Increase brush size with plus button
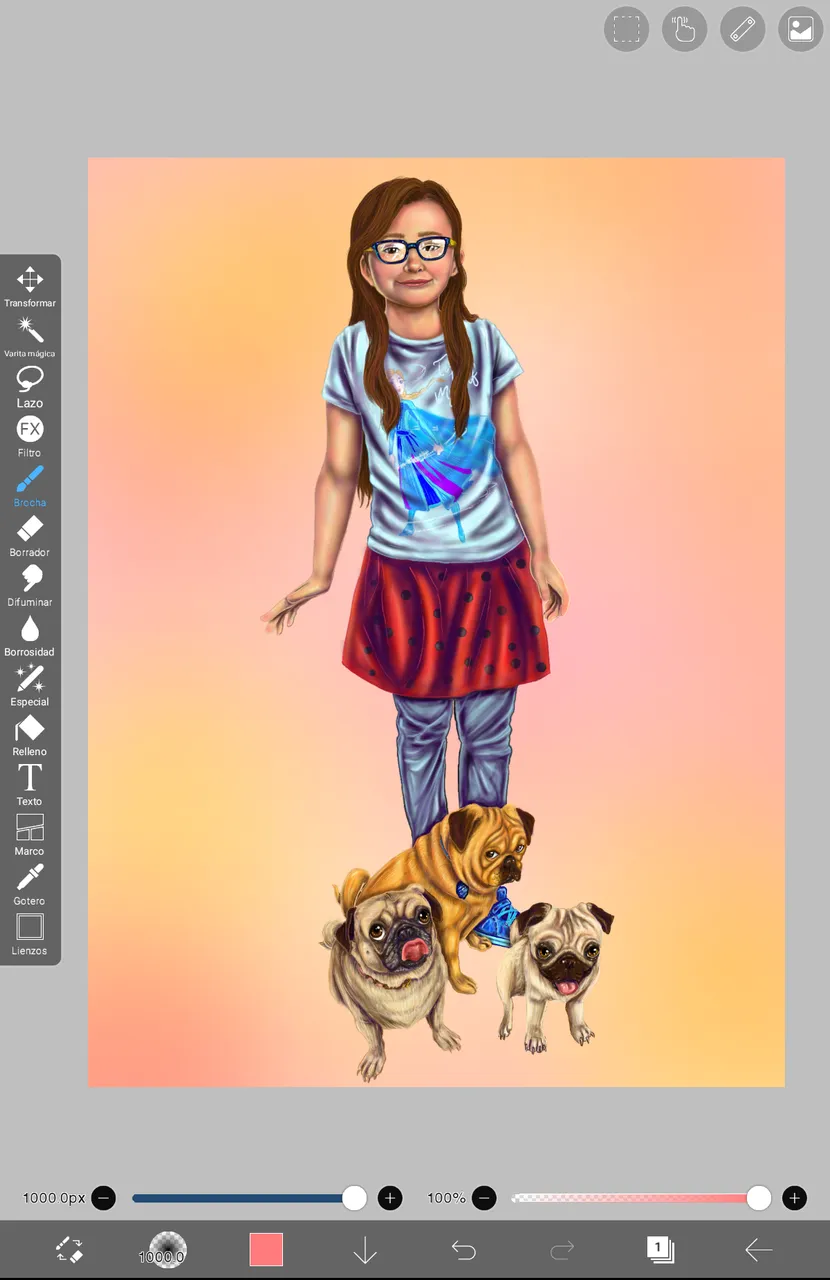 (x=390, y=1198)
